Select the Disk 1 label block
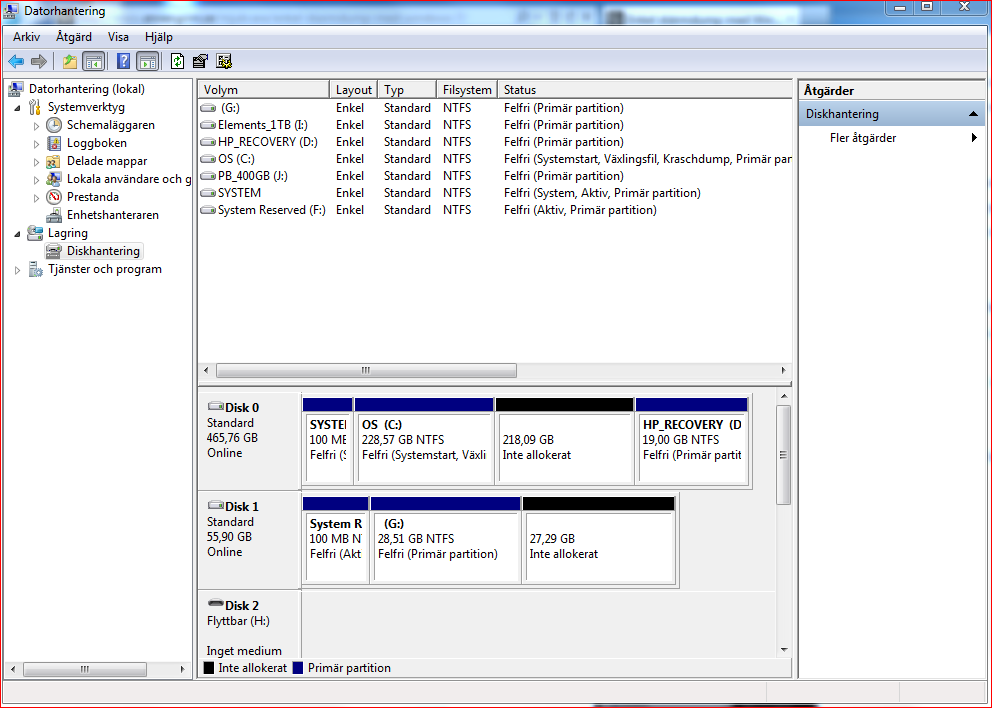This screenshot has width=992, height=708. (x=249, y=540)
